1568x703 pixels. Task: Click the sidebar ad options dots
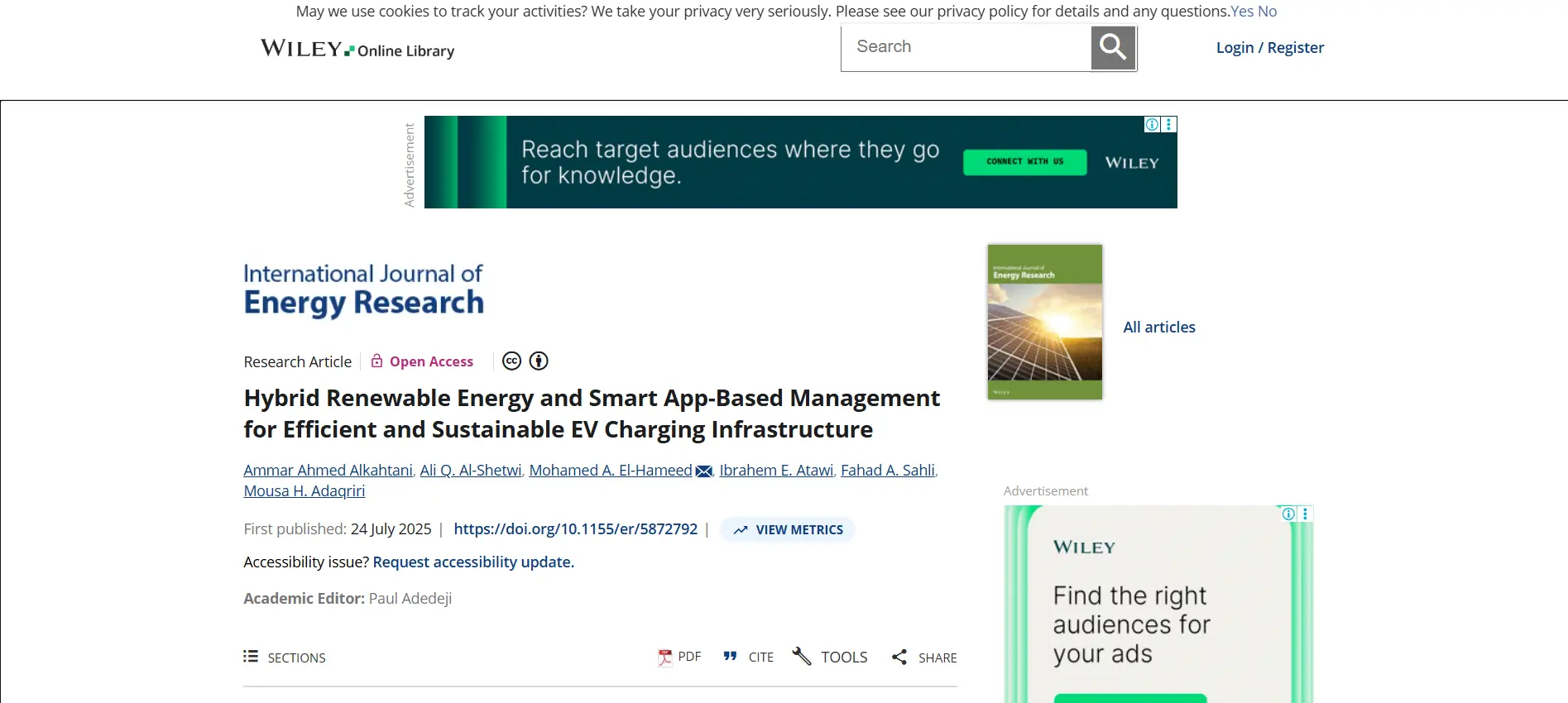tap(1305, 514)
